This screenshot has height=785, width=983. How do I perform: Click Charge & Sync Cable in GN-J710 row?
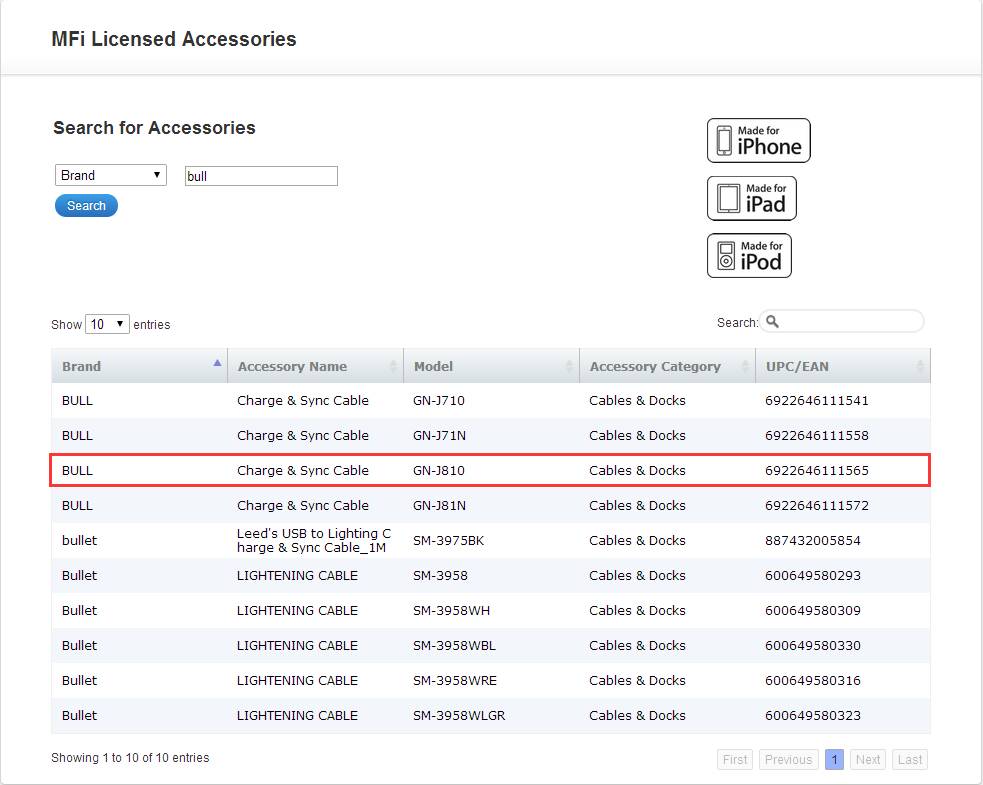click(x=303, y=401)
